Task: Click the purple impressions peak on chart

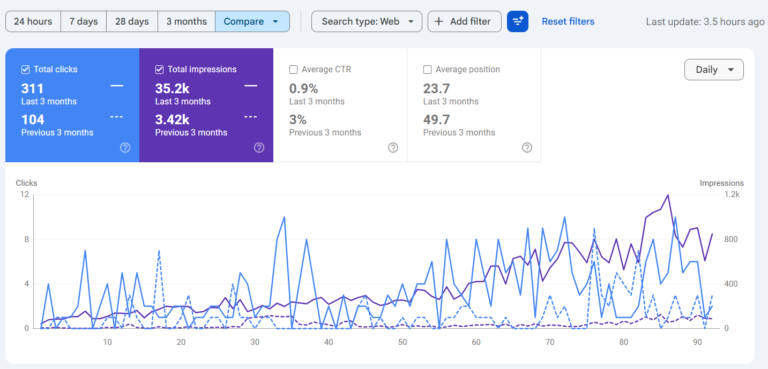Action: tap(667, 195)
